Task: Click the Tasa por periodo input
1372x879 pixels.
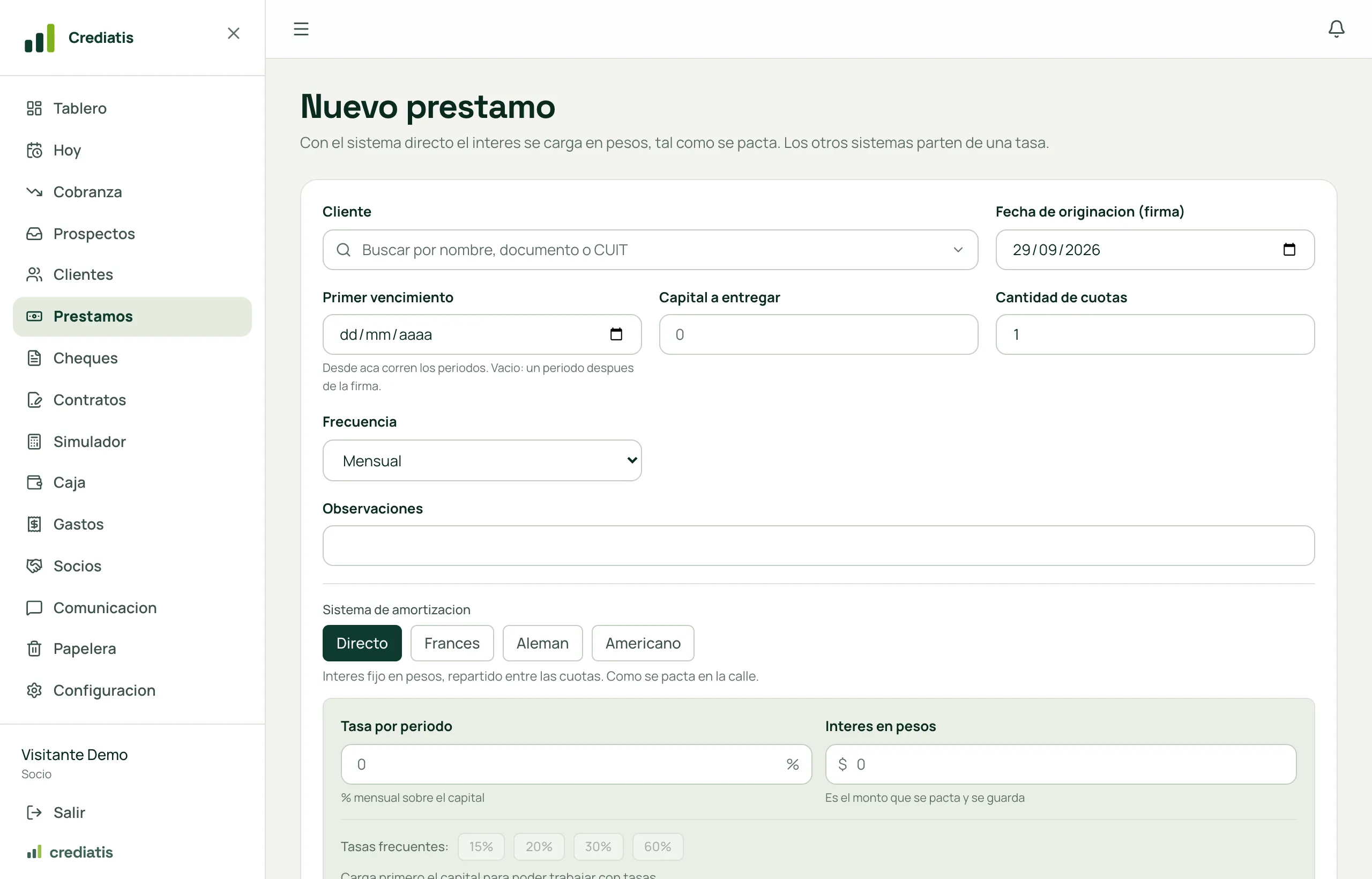Action: pos(576,764)
